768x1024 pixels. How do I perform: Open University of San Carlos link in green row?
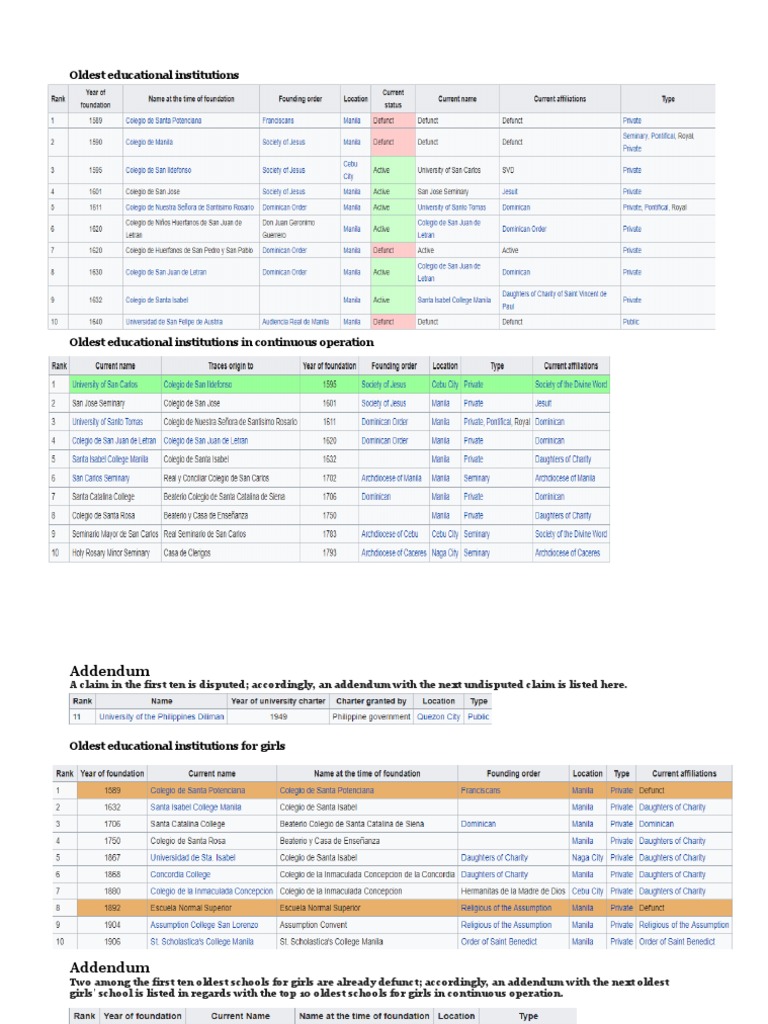pos(104,384)
